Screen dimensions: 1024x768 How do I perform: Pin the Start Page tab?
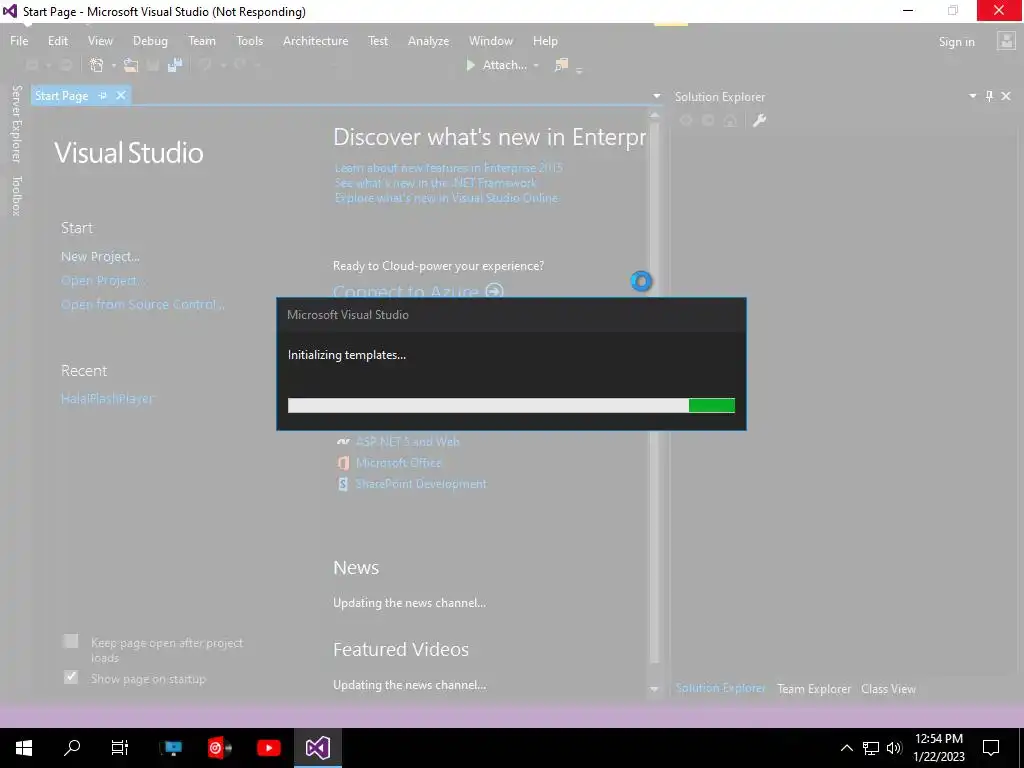click(103, 95)
